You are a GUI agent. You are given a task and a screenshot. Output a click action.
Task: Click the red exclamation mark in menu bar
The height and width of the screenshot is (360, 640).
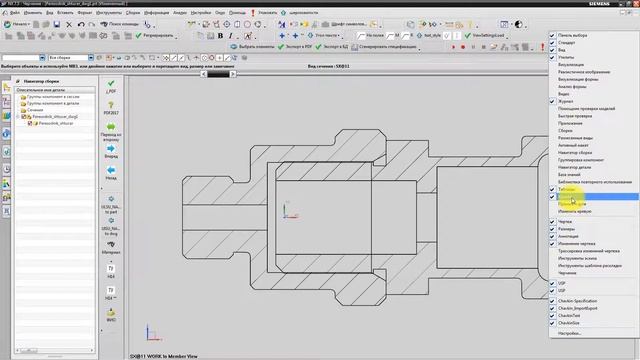tap(253, 13)
